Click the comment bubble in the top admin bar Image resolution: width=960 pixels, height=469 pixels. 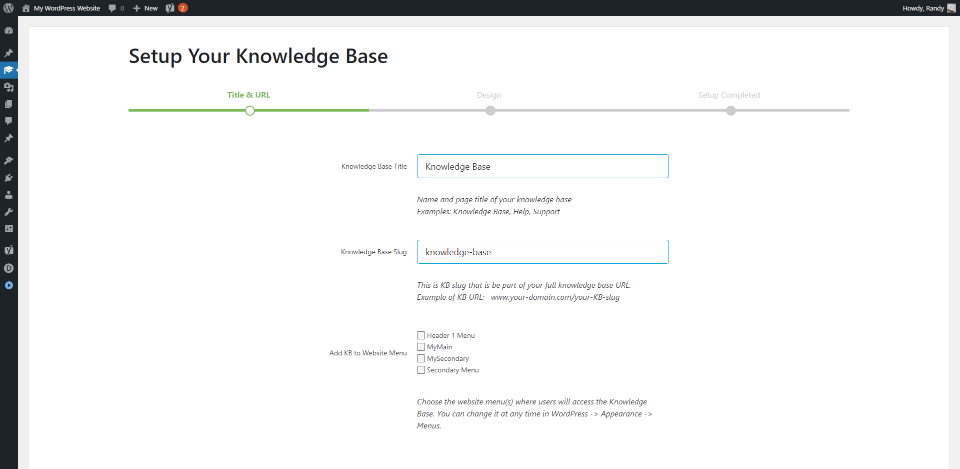tap(113, 7)
